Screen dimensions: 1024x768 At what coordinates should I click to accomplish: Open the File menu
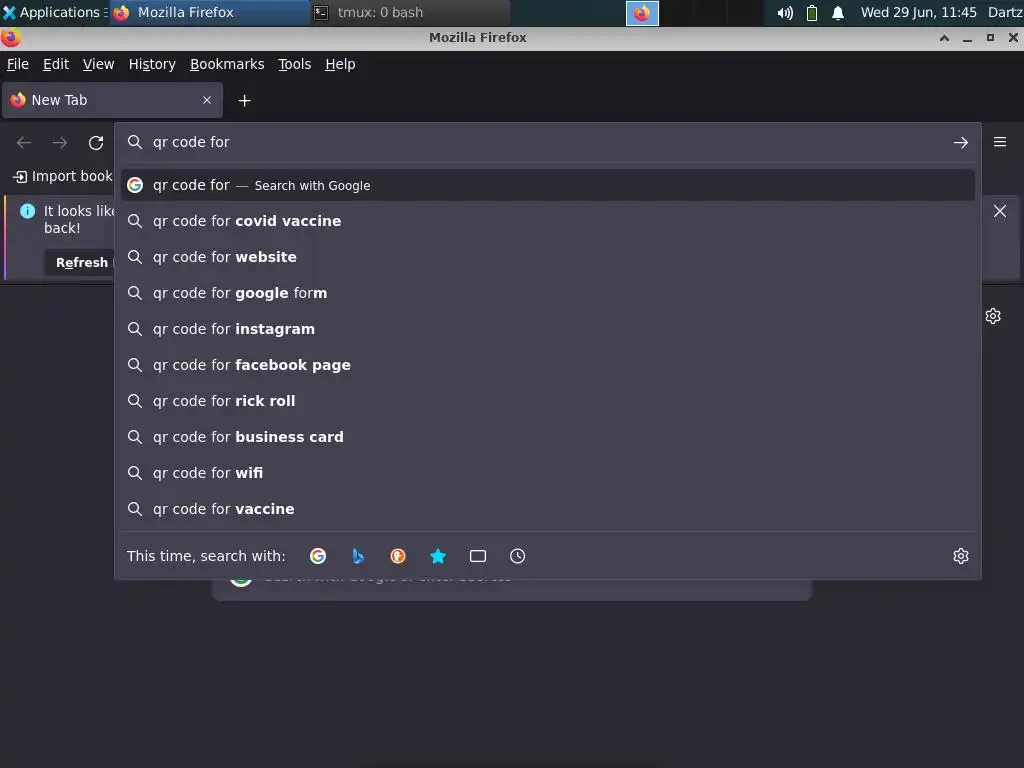[18, 64]
